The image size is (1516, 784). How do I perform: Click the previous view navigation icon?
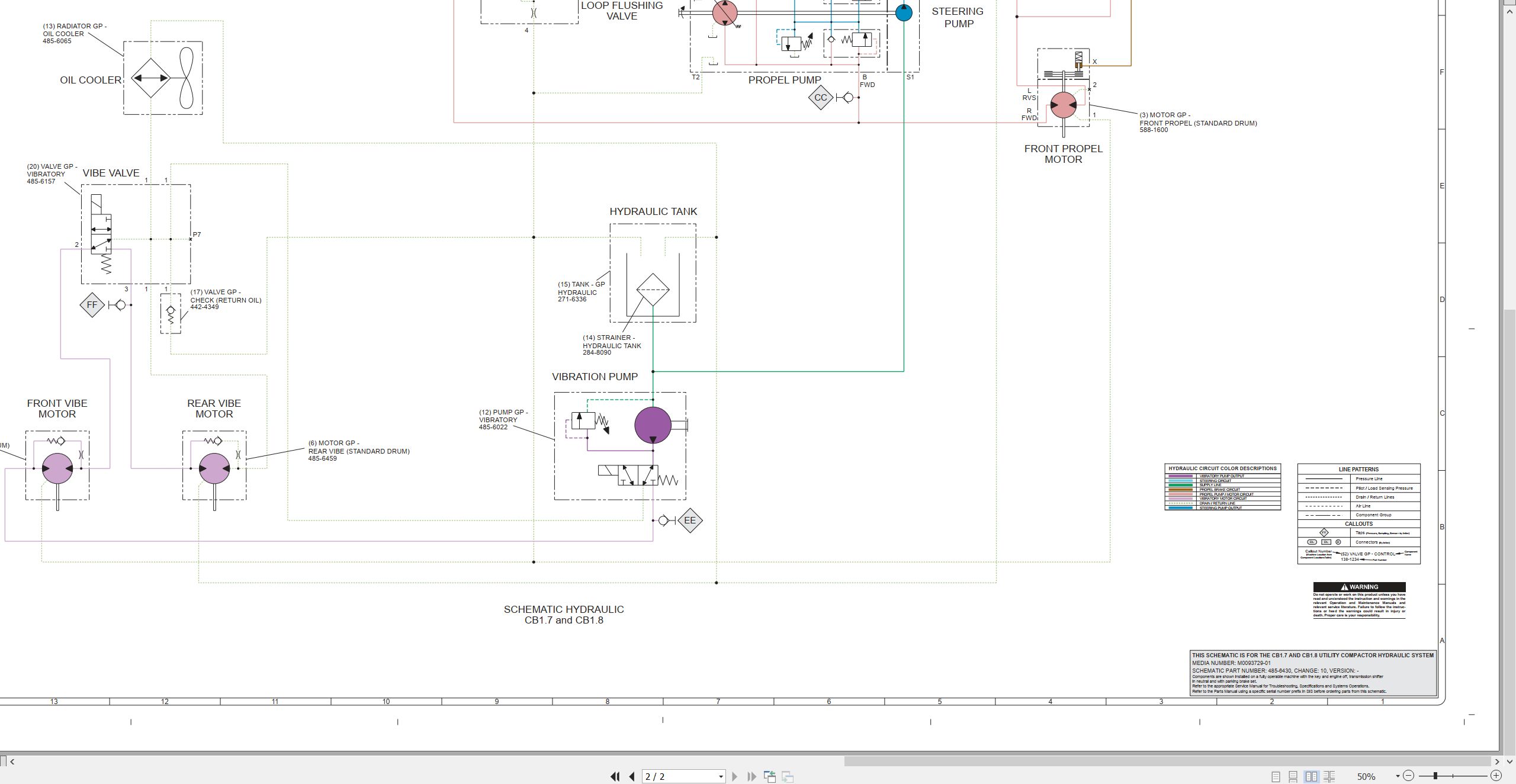[770, 776]
